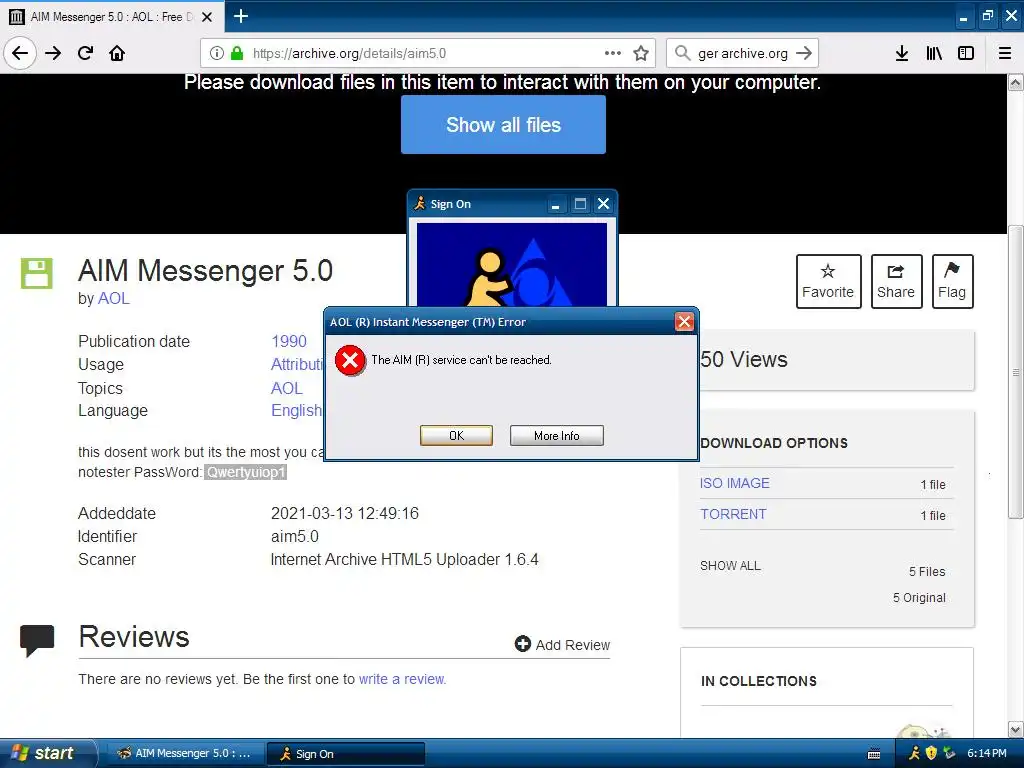Click the Reviews speech bubble icon
Screen dimensions: 1024x768
(x=37, y=640)
